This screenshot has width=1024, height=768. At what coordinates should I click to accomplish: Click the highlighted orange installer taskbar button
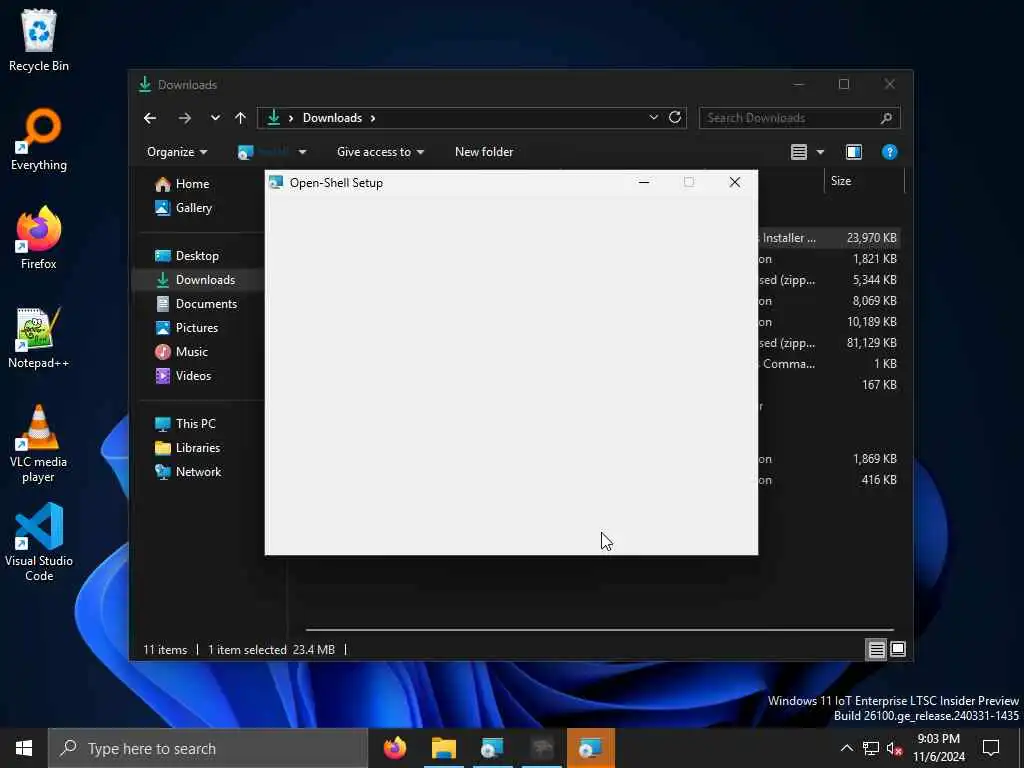(590, 748)
